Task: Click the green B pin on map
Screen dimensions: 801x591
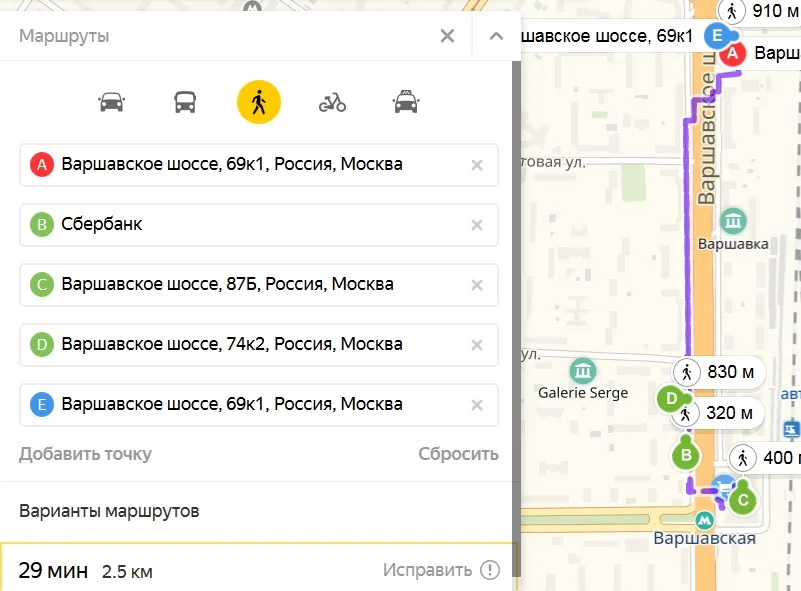Action: click(x=686, y=455)
